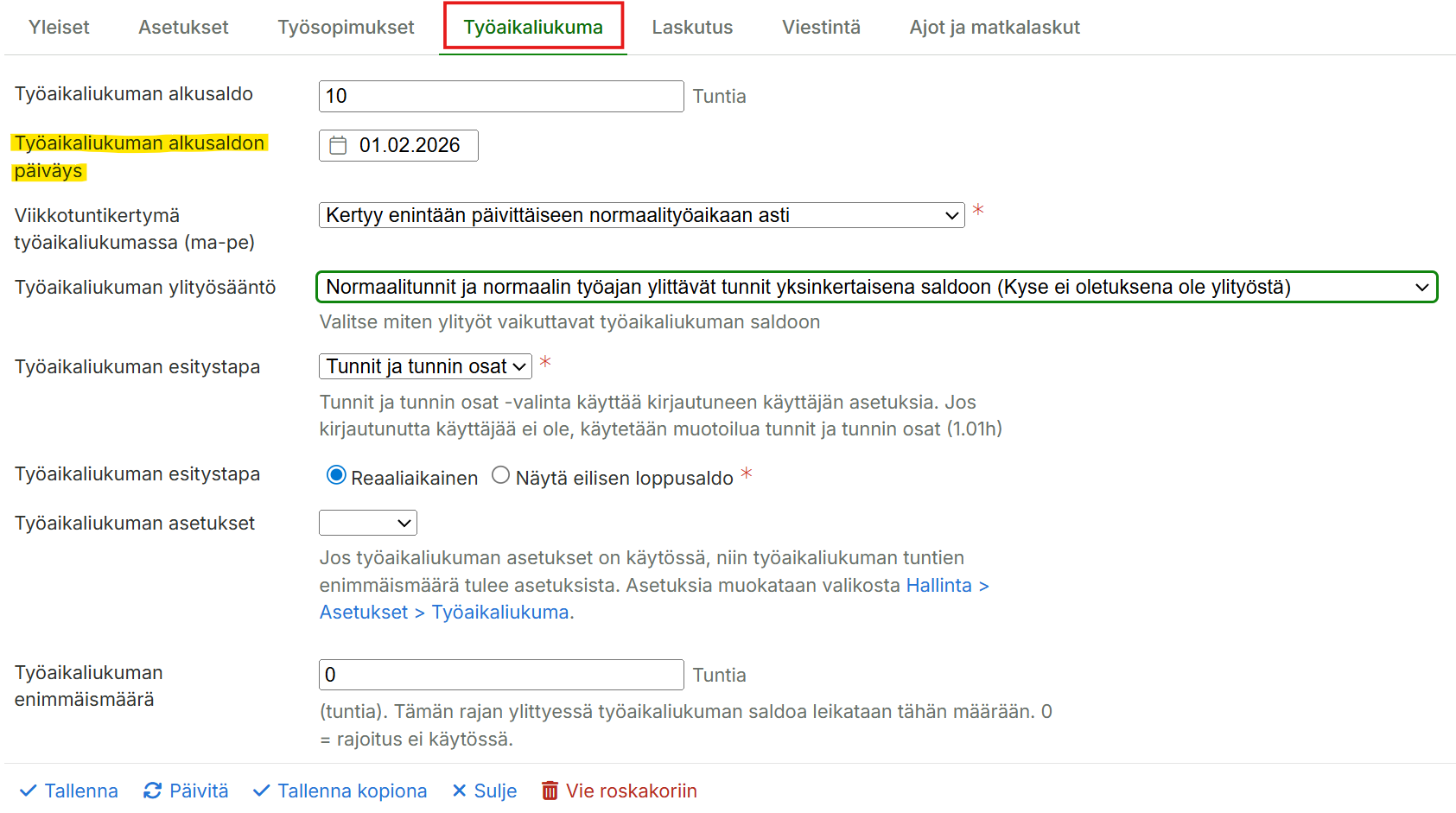The image size is (1456, 813).
Task: Go to Ajot ja matkalaskut tab
Action: pos(995,28)
